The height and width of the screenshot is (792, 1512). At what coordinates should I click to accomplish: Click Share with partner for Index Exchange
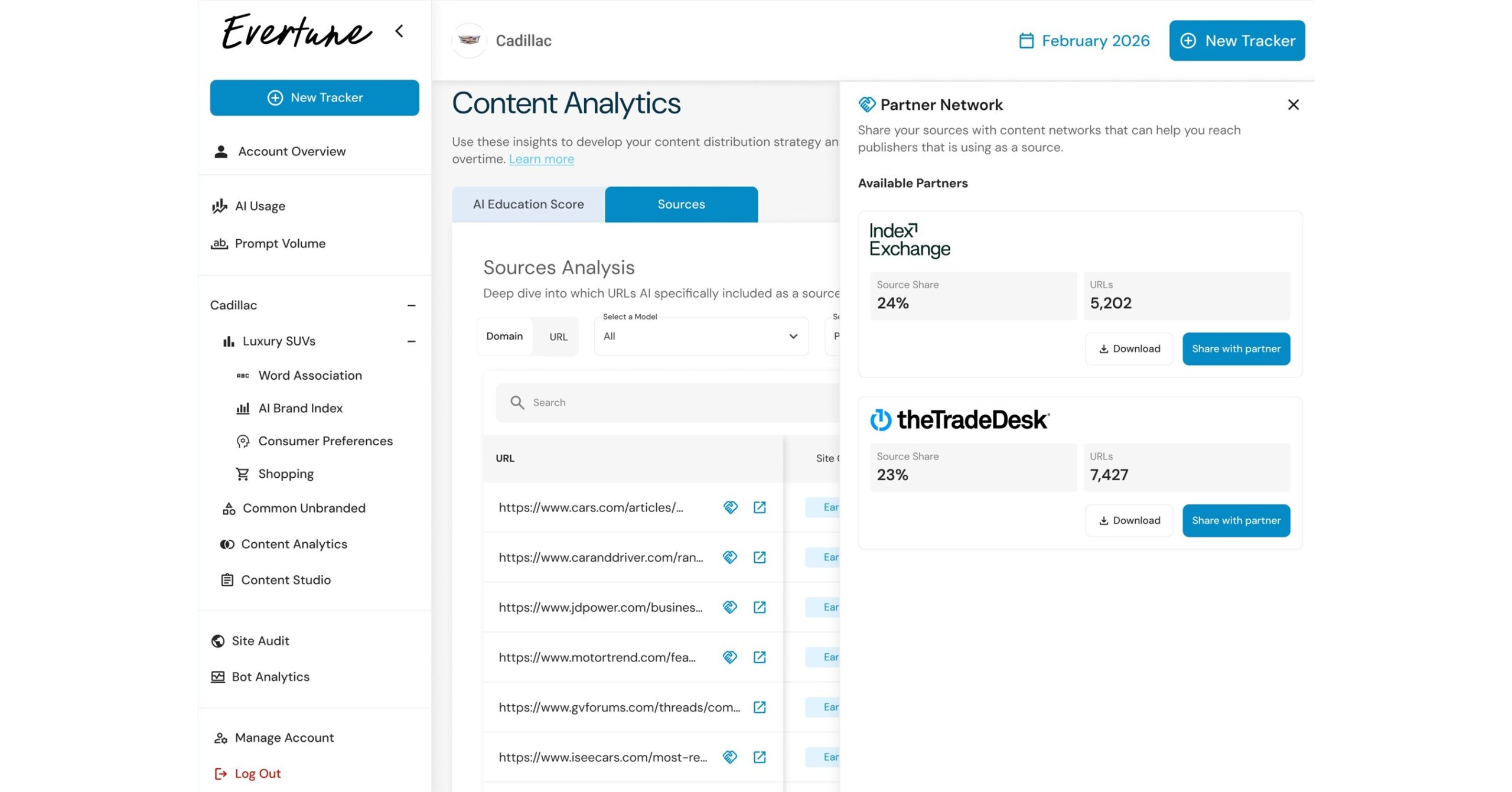tap(1236, 348)
